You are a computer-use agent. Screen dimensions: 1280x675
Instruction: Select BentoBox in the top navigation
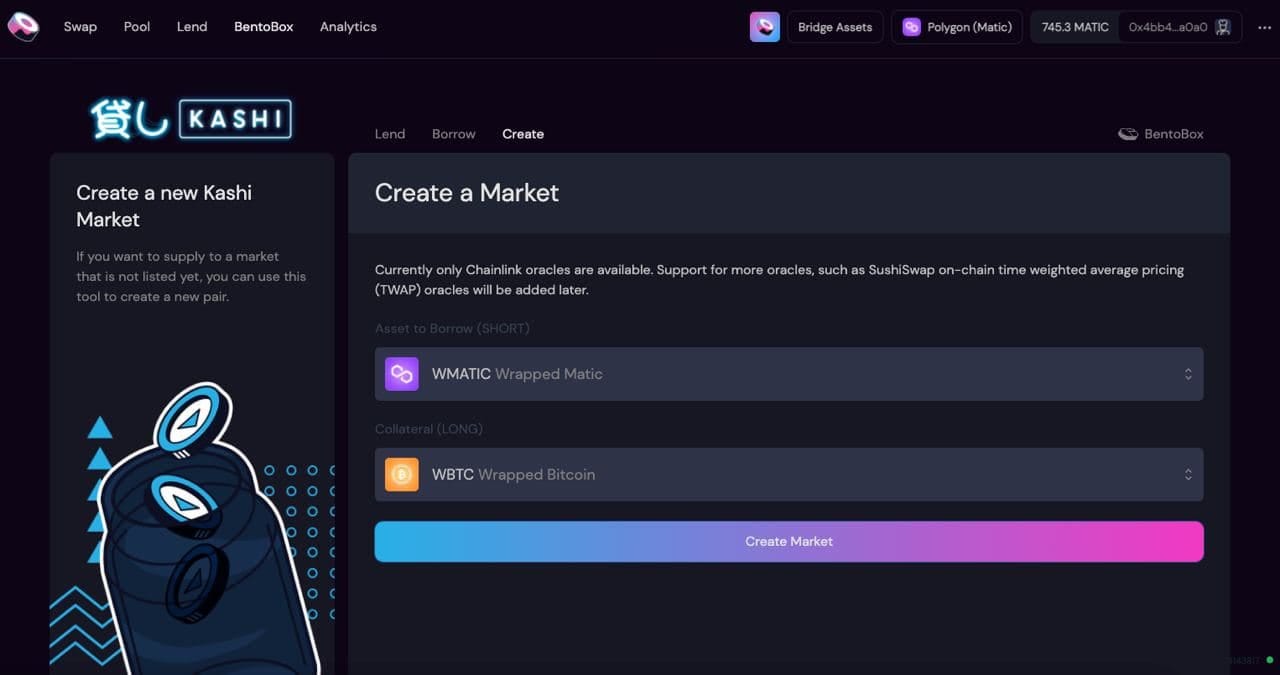tap(264, 27)
